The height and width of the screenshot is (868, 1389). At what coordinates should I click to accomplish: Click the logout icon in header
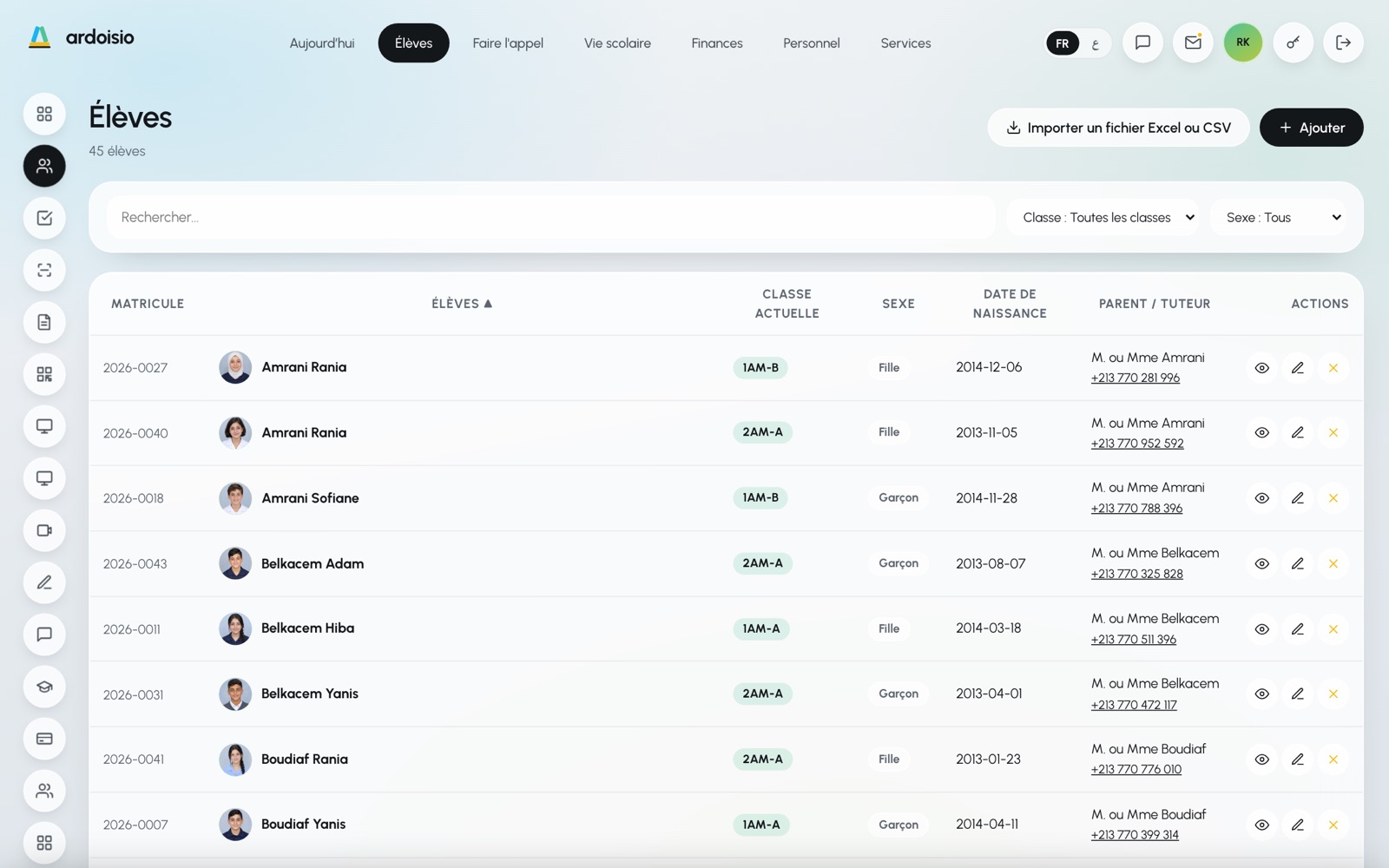click(x=1343, y=43)
